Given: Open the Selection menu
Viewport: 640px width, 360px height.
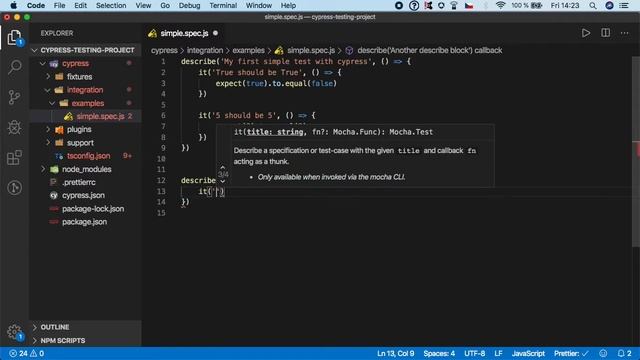Looking at the screenshot, I should 111,6.
